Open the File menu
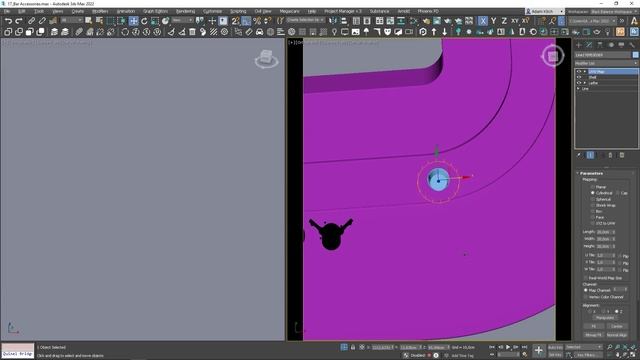 (x=7, y=11)
